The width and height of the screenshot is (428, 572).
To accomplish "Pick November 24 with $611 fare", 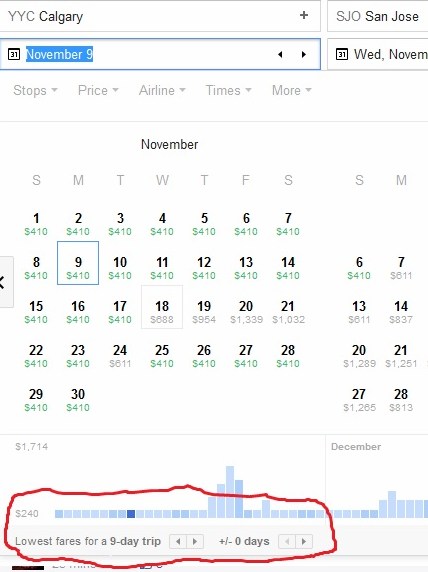I will 120,355.
